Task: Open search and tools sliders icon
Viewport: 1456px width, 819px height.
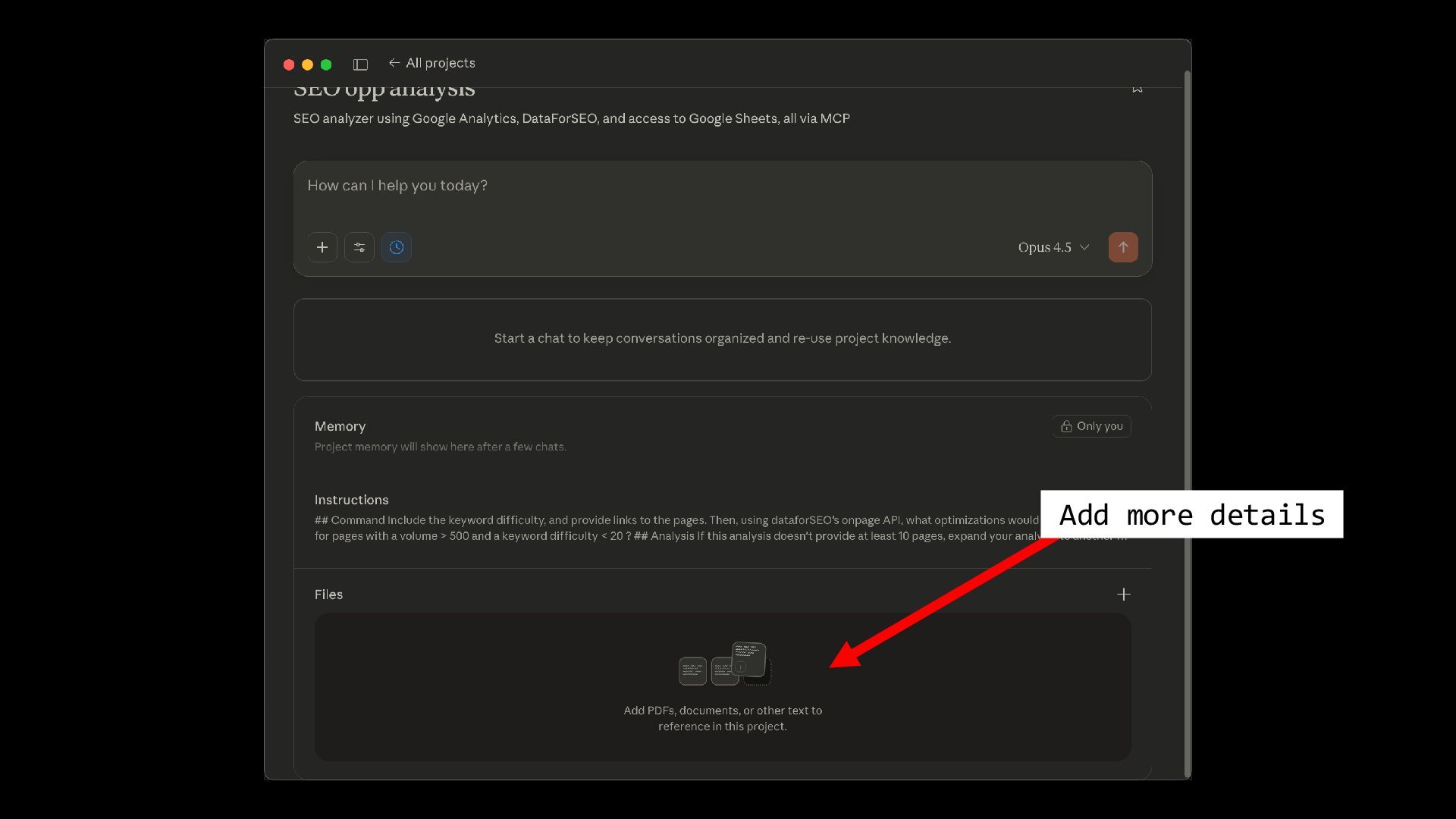Action: [359, 247]
